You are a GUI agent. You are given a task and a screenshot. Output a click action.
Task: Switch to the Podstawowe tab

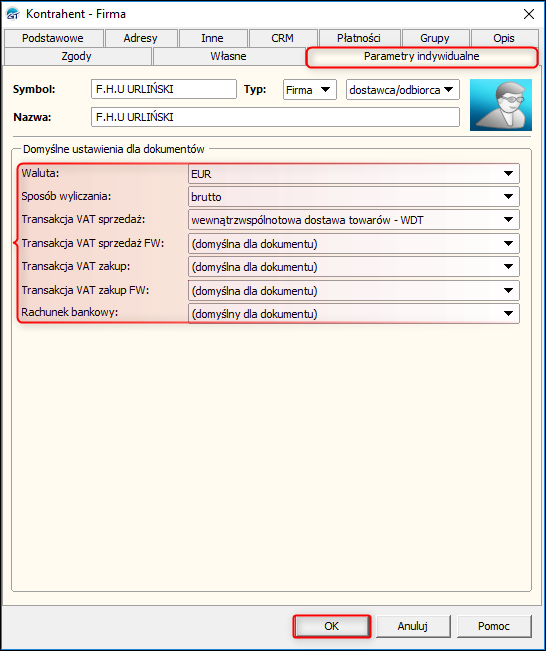click(53, 38)
